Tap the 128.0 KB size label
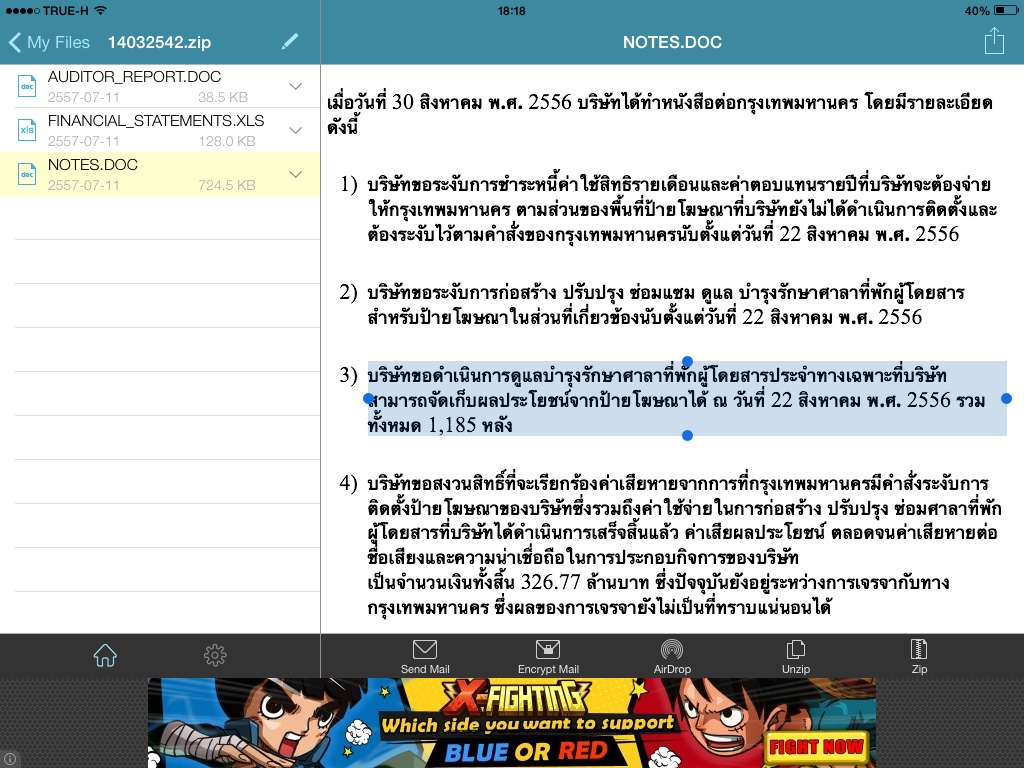Viewport: 1024px width, 768px height. [227, 141]
